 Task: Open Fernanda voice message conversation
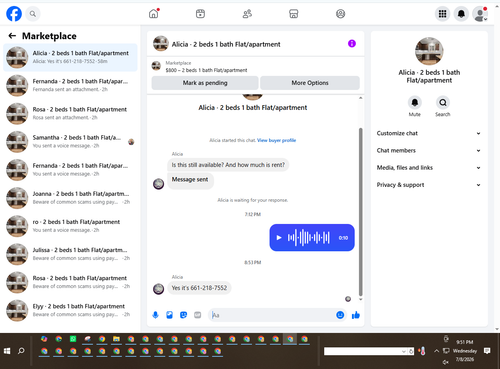tap(70, 170)
